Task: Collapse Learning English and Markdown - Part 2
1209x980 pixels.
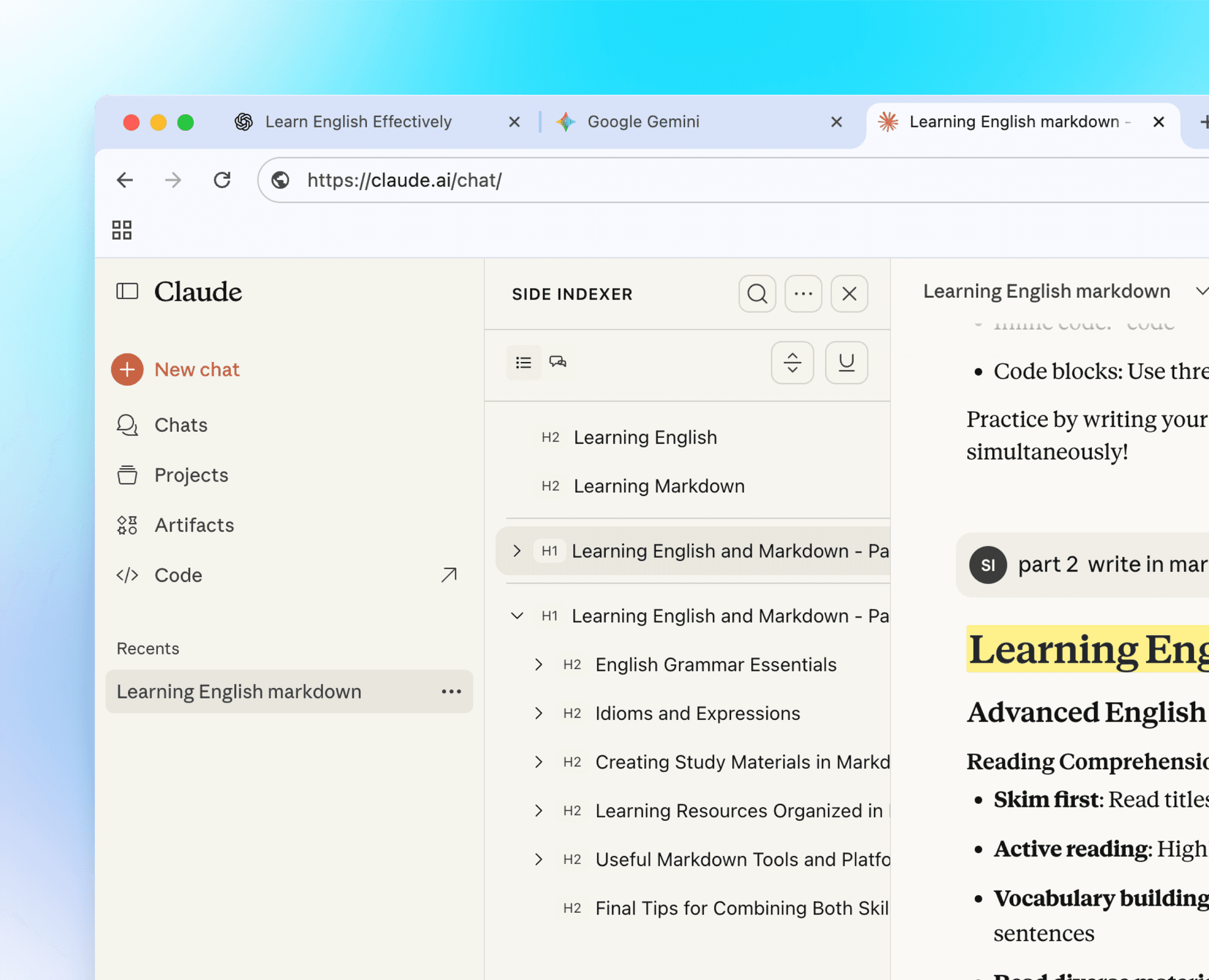Action: click(517, 616)
